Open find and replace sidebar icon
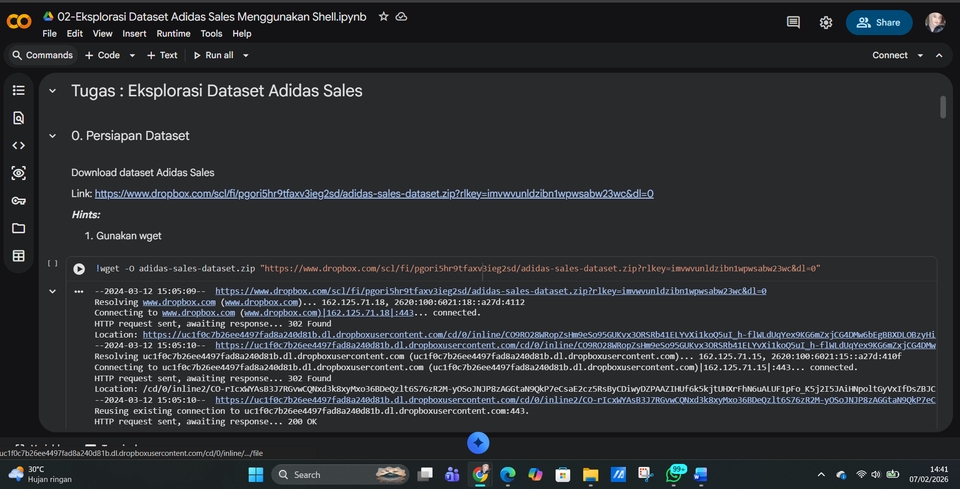 click(x=18, y=118)
